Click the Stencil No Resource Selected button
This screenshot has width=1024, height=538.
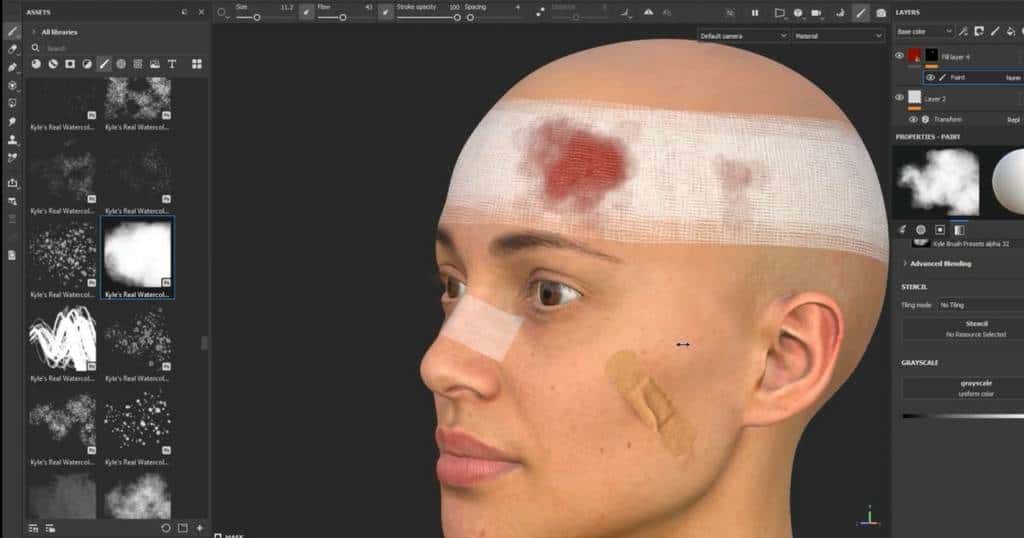pyautogui.click(x=963, y=329)
